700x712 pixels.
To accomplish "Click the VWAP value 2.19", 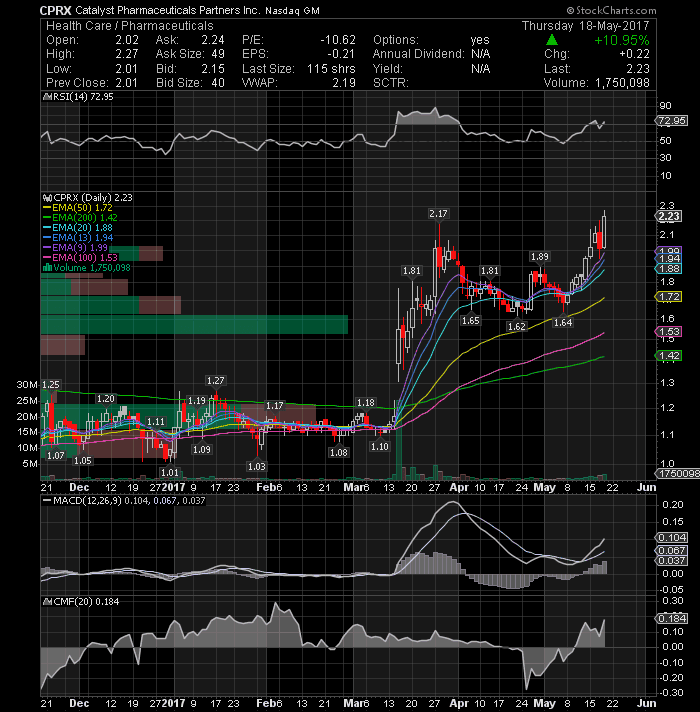I will click(x=344, y=83).
